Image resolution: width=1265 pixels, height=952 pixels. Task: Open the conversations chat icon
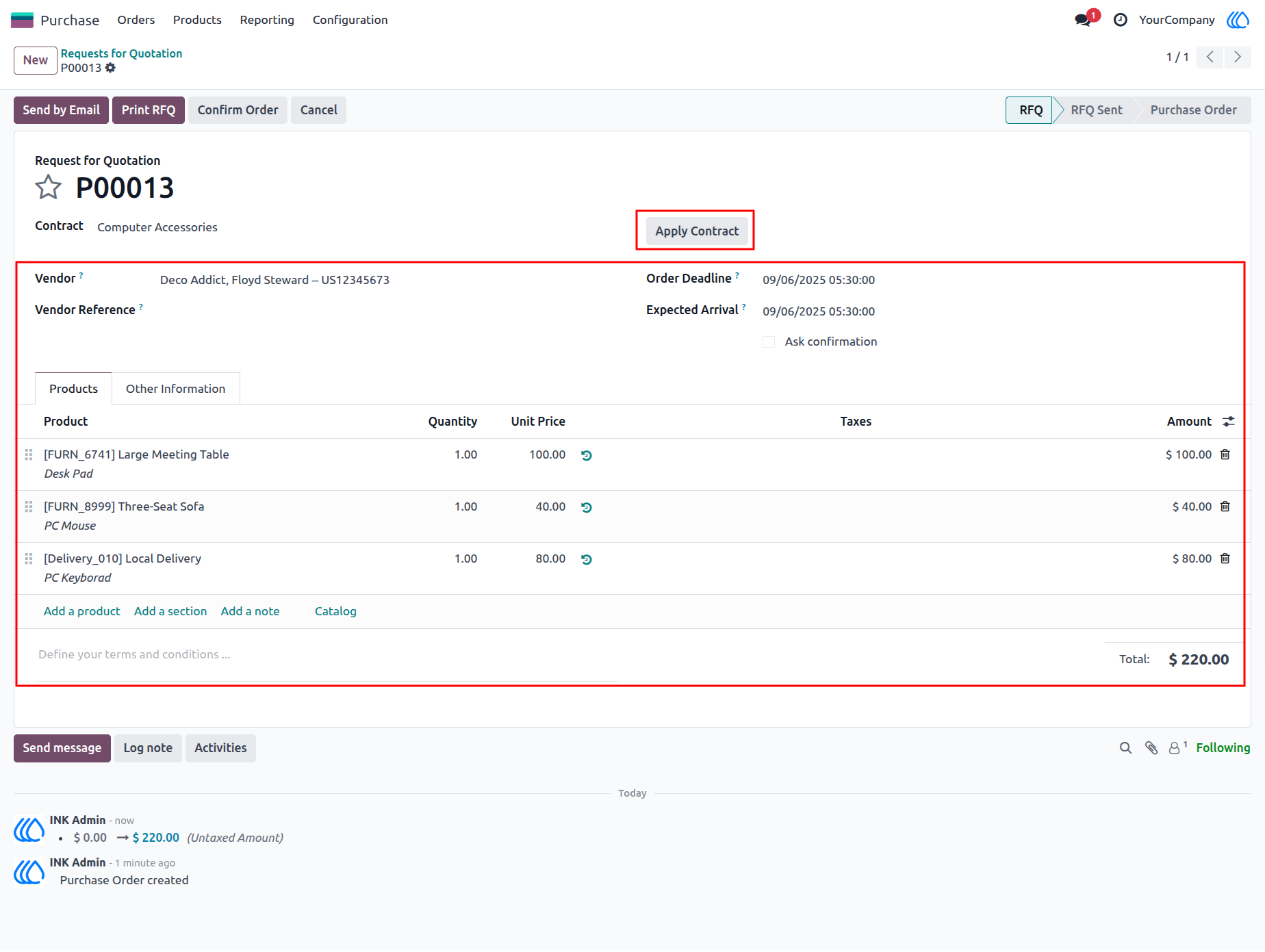pos(1083,20)
